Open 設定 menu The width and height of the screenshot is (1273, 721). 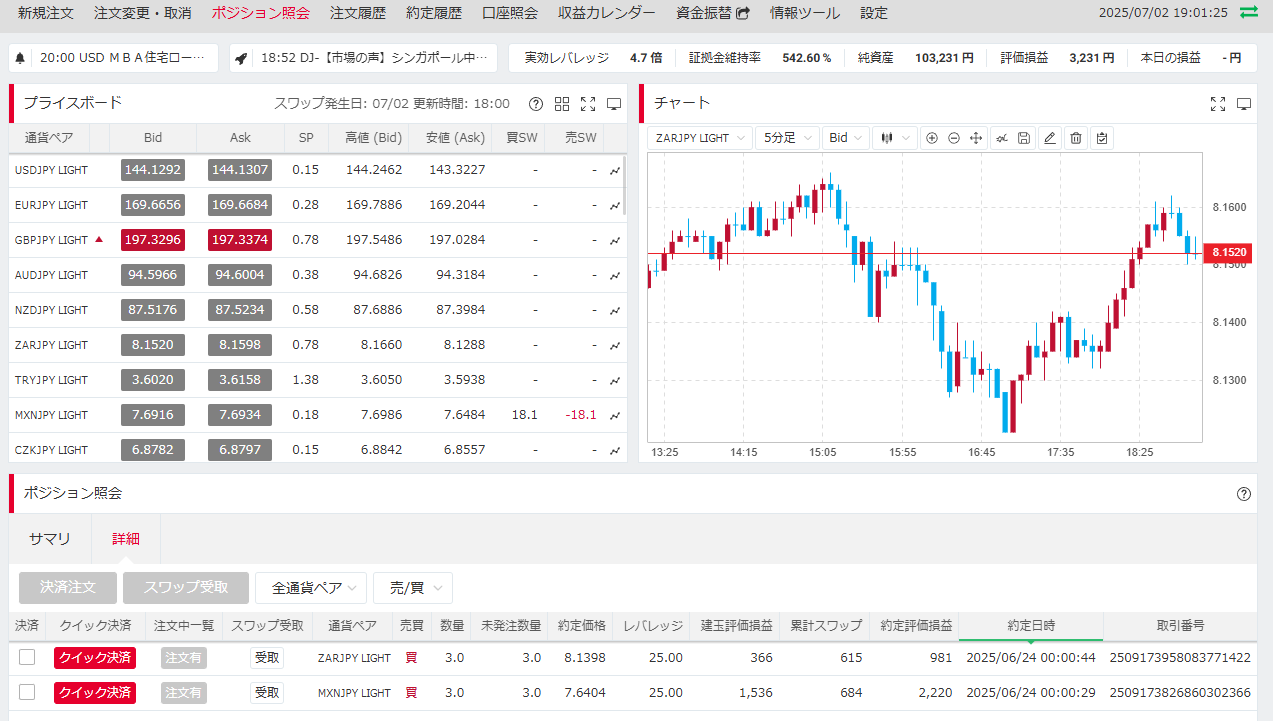(x=874, y=14)
